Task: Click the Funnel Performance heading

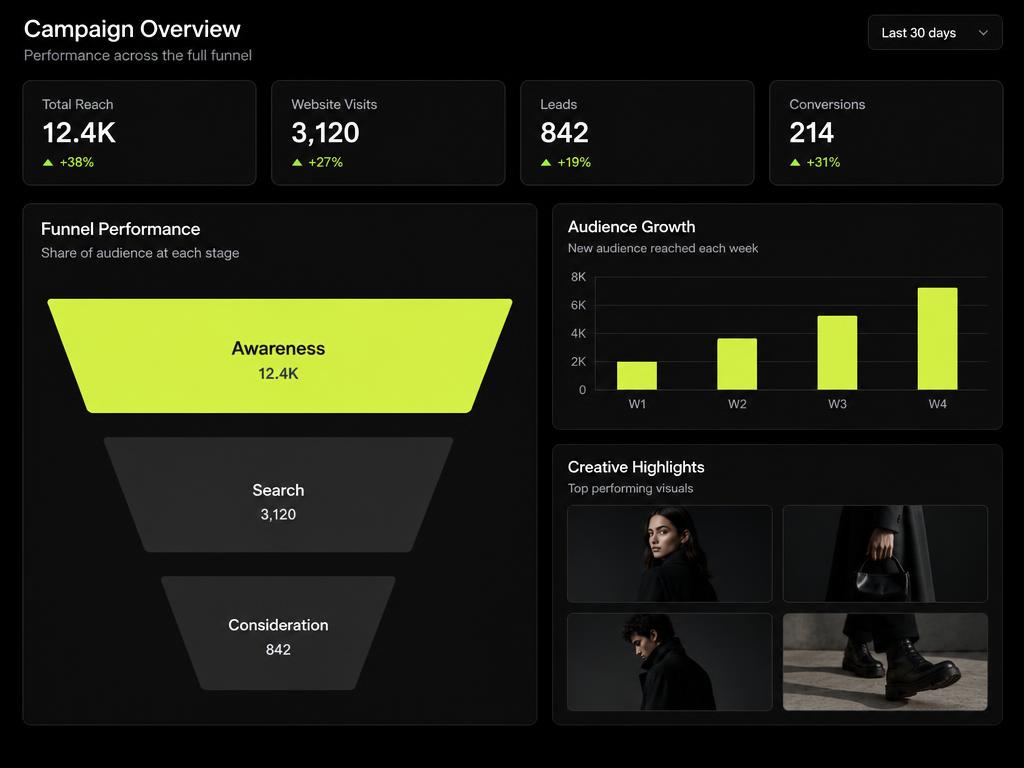Action: pyautogui.click(x=120, y=229)
